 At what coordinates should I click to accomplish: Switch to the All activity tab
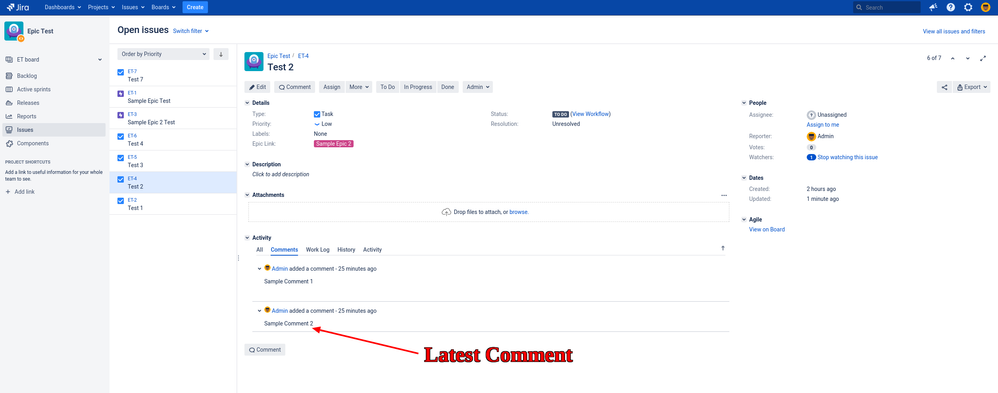[259, 250]
